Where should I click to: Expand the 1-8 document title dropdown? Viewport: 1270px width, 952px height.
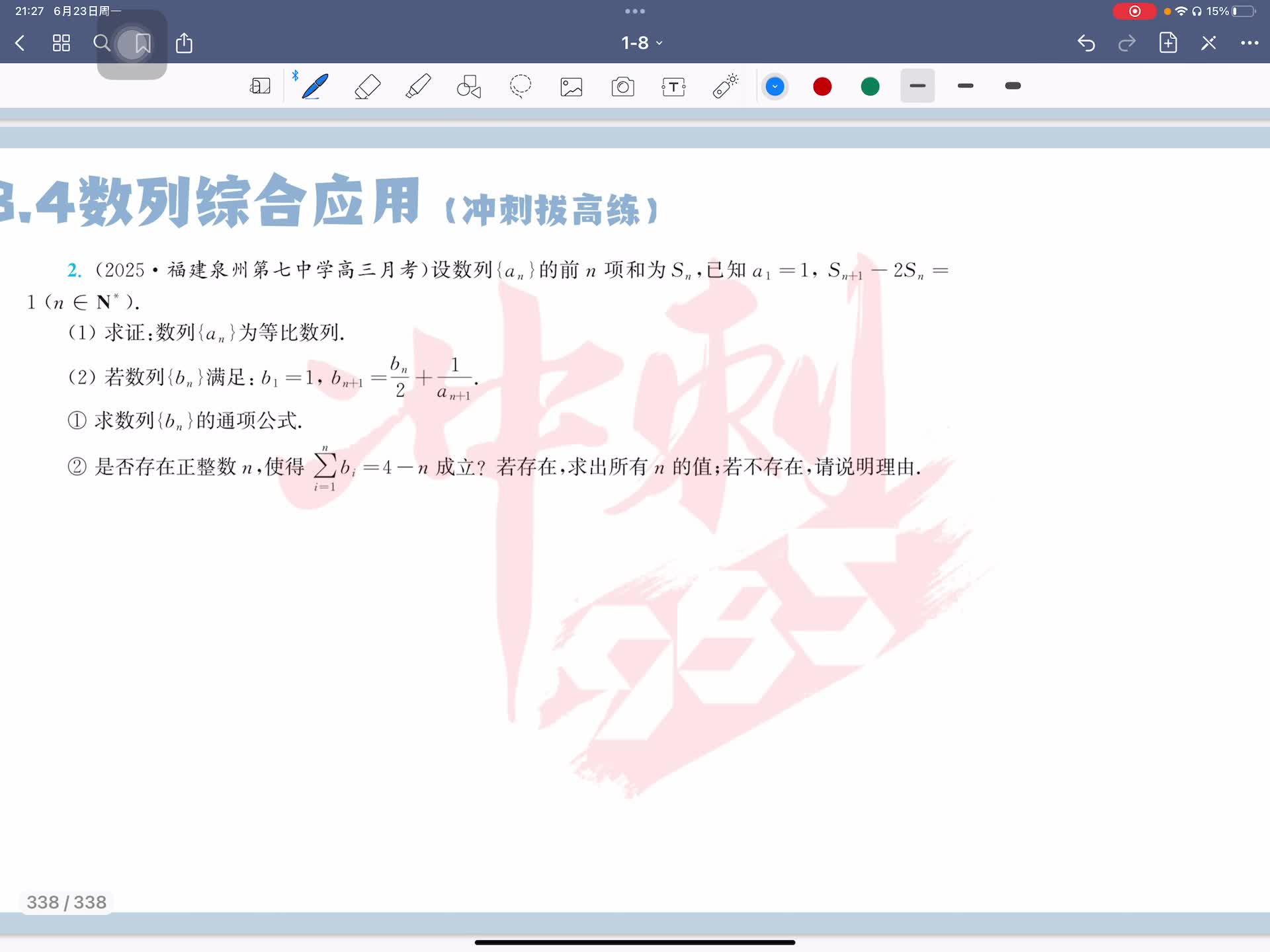(641, 43)
